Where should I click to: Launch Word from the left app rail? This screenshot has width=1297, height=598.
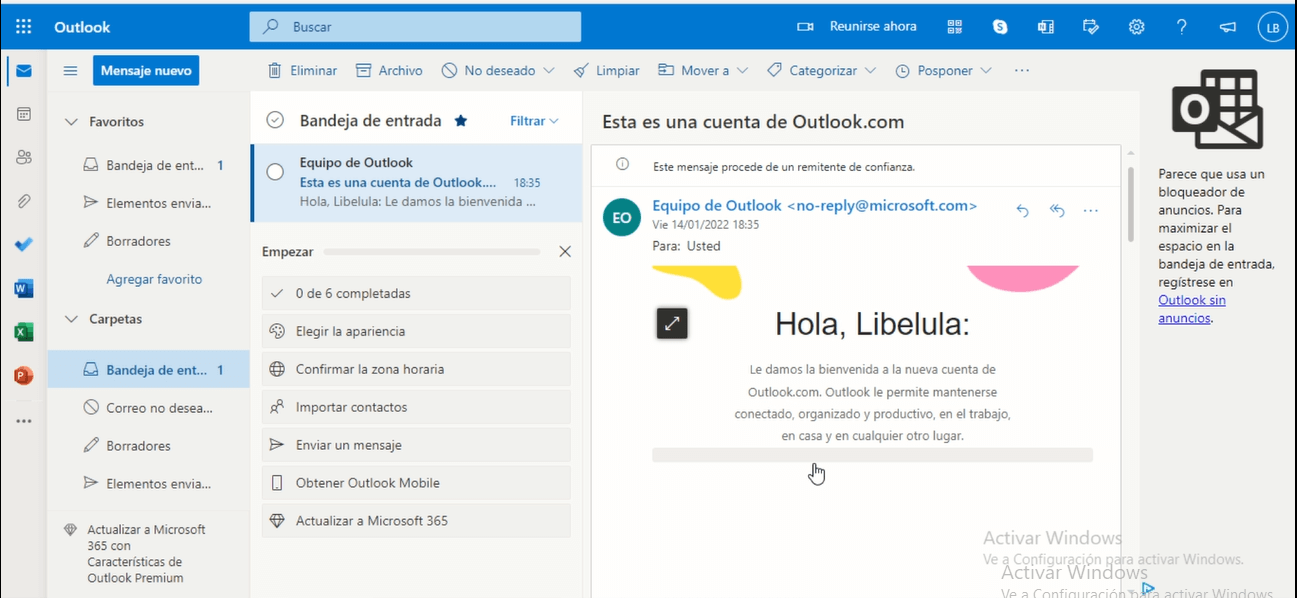coord(24,289)
